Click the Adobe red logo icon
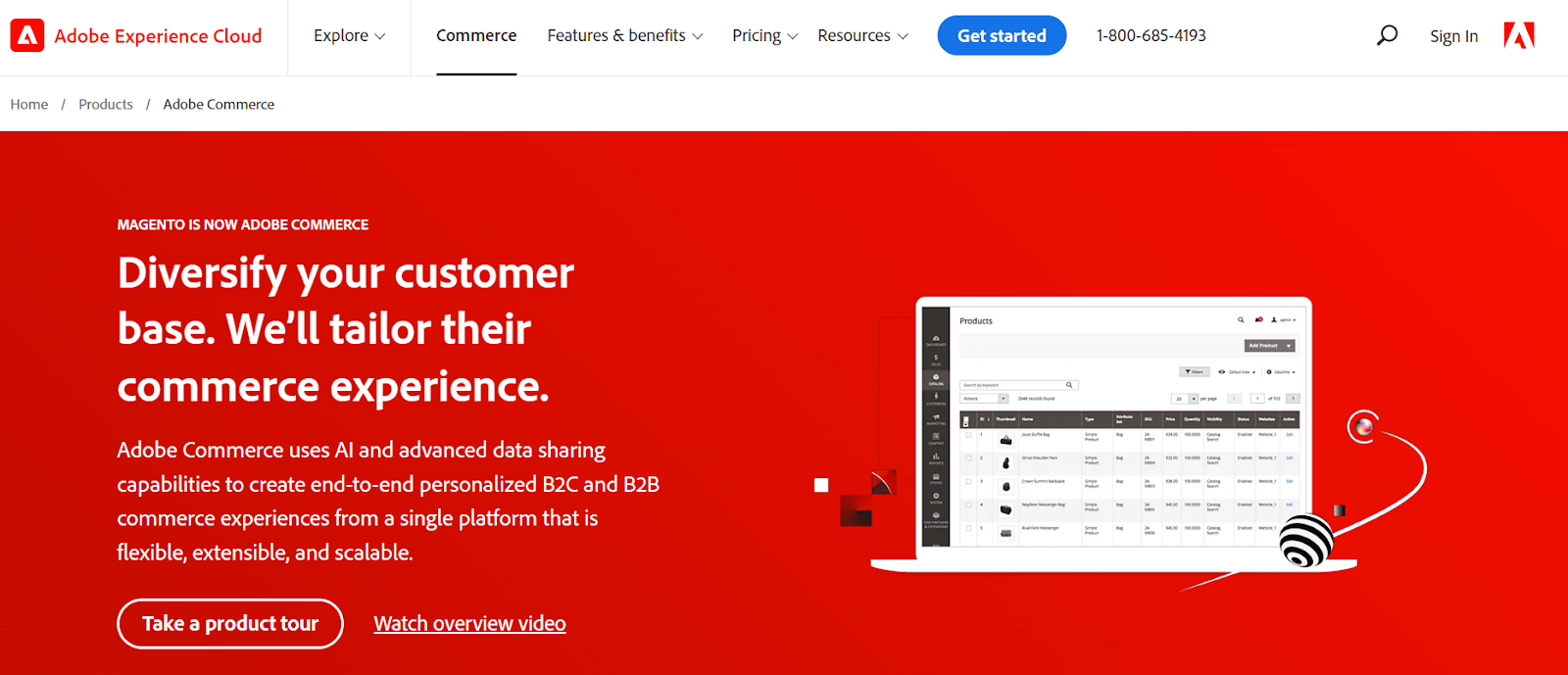The width and height of the screenshot is (1568, 675). pyautogui.click(x=27, y=36)
